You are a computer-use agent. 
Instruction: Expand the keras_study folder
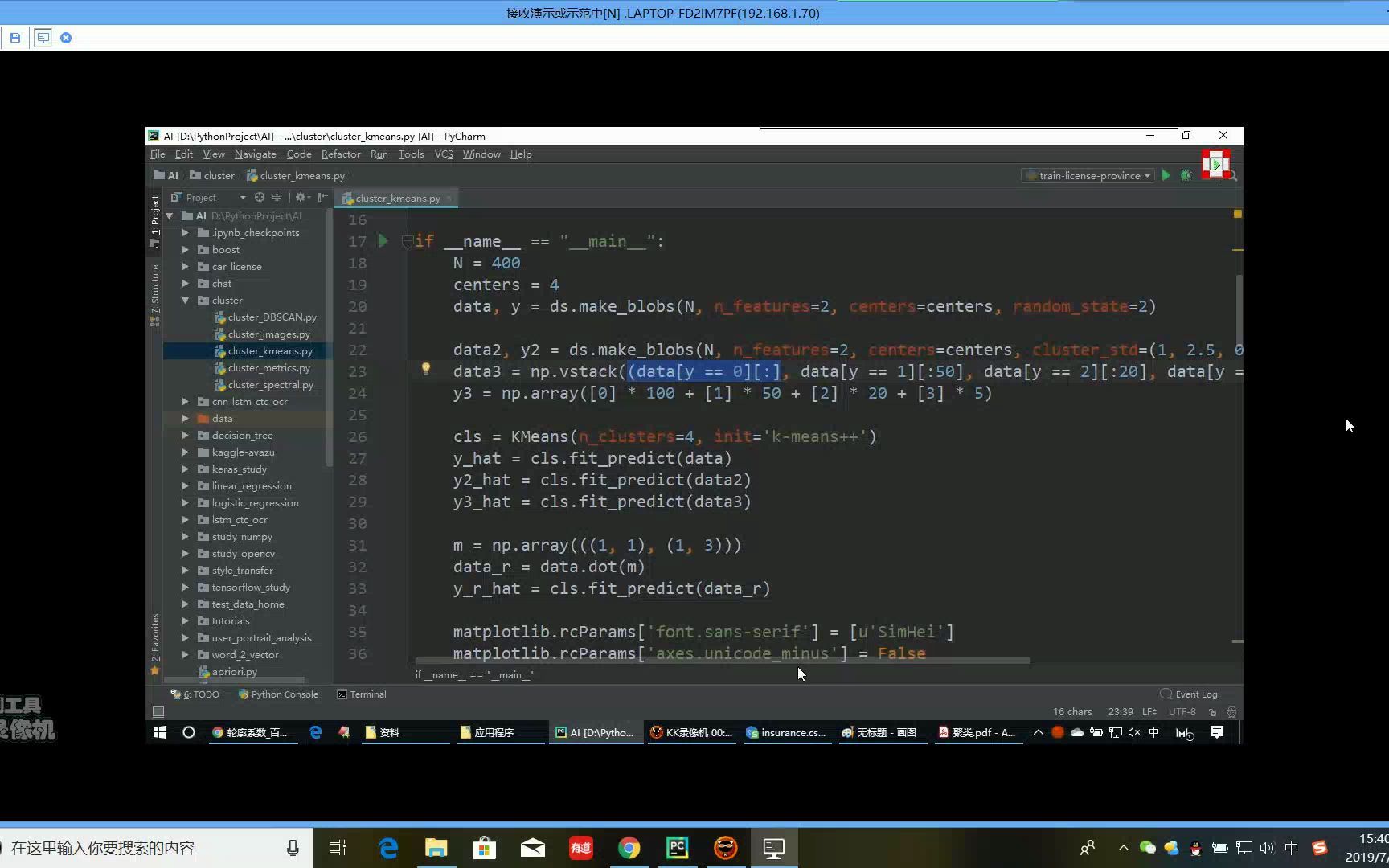186,469
